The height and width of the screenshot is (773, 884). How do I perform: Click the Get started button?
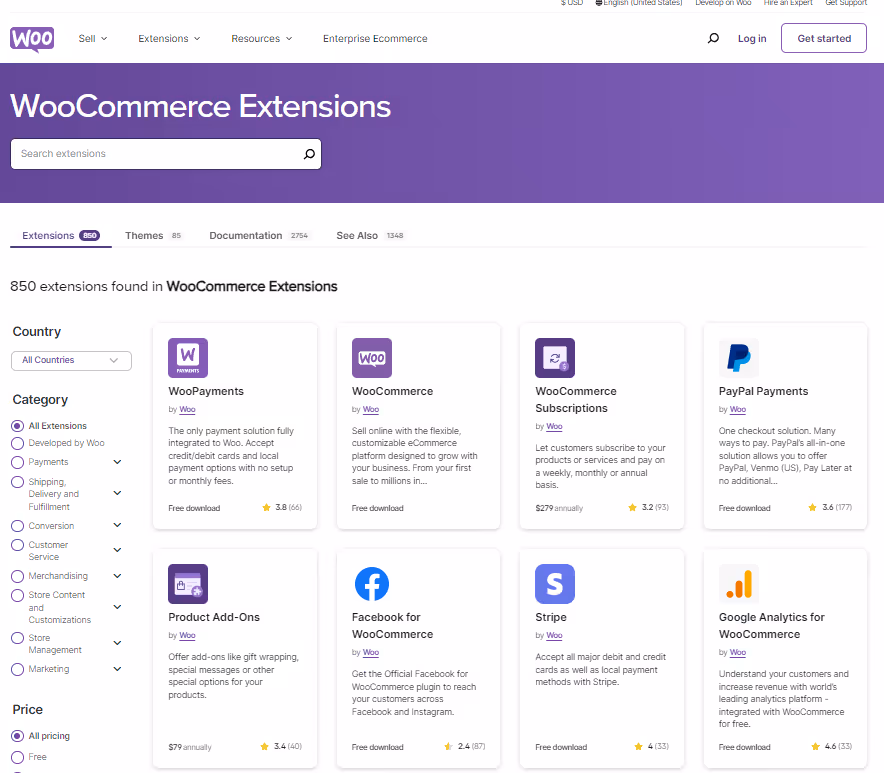pos(823,38)
